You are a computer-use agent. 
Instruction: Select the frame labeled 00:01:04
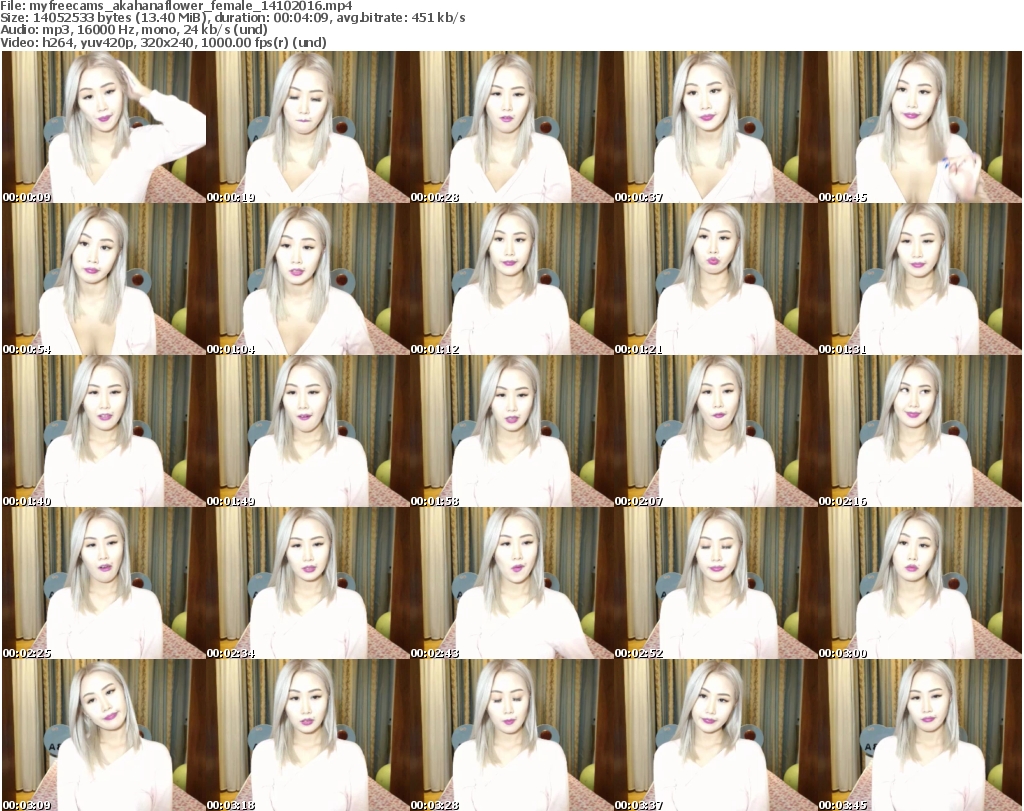308,279
